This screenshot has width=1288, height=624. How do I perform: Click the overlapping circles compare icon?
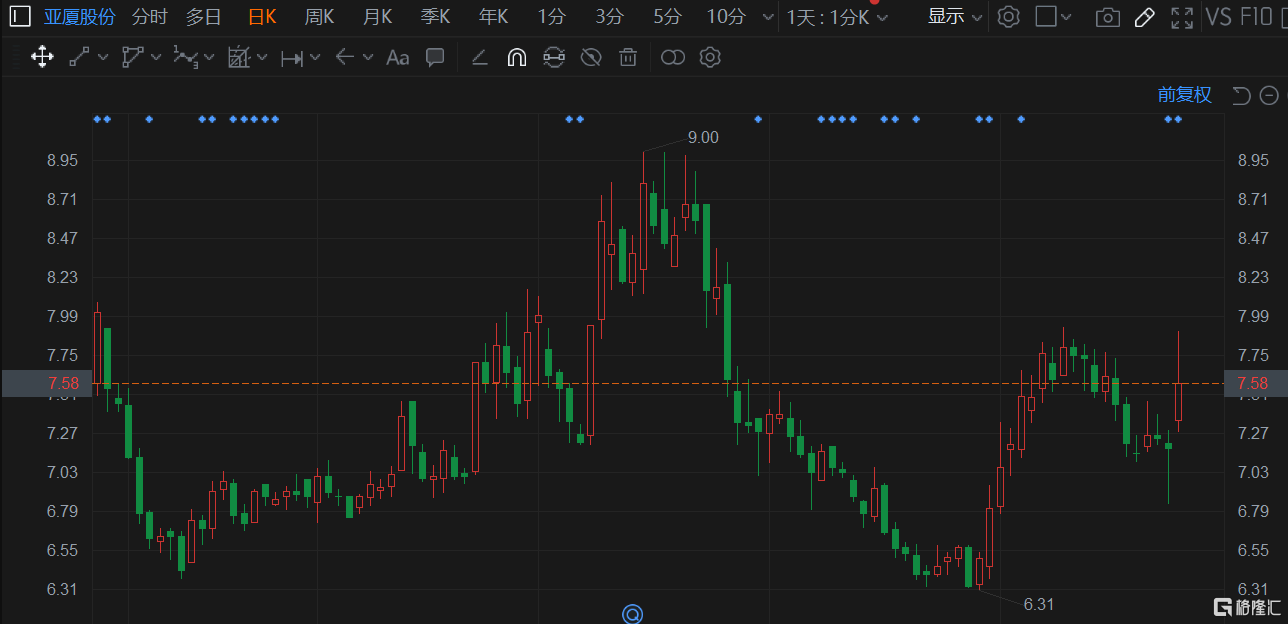tap(672, 57)
